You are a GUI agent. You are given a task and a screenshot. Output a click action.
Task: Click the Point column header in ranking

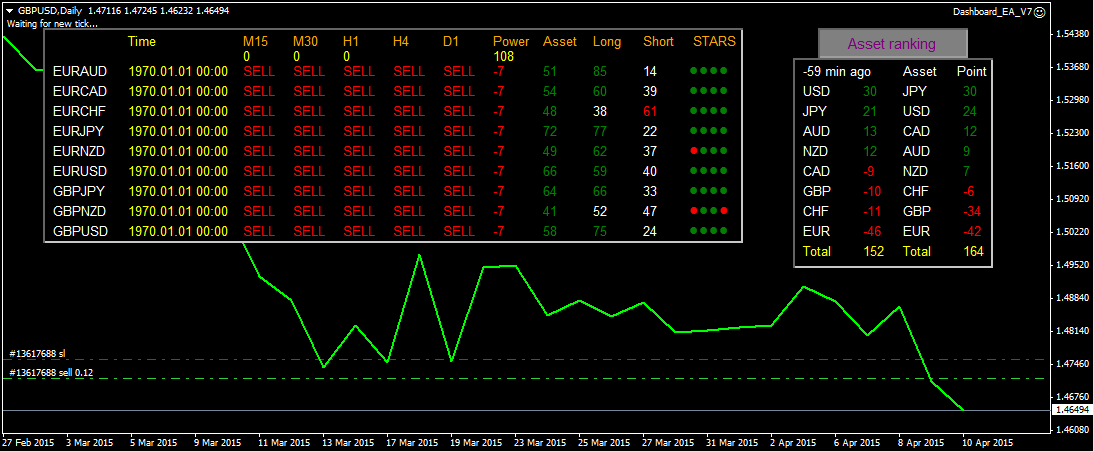(x=971, y=71)
